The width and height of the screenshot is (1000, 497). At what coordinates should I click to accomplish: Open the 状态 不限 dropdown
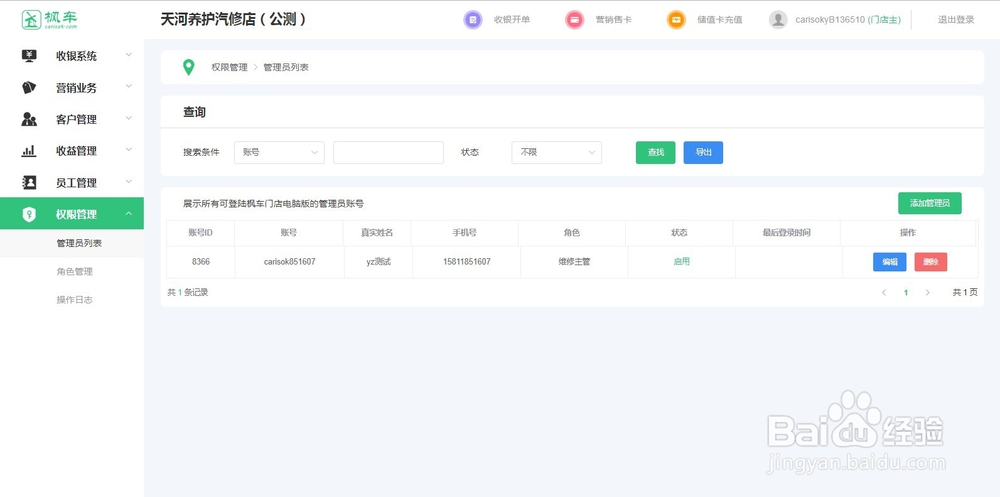pyautogui.click(x=557, y=152)
